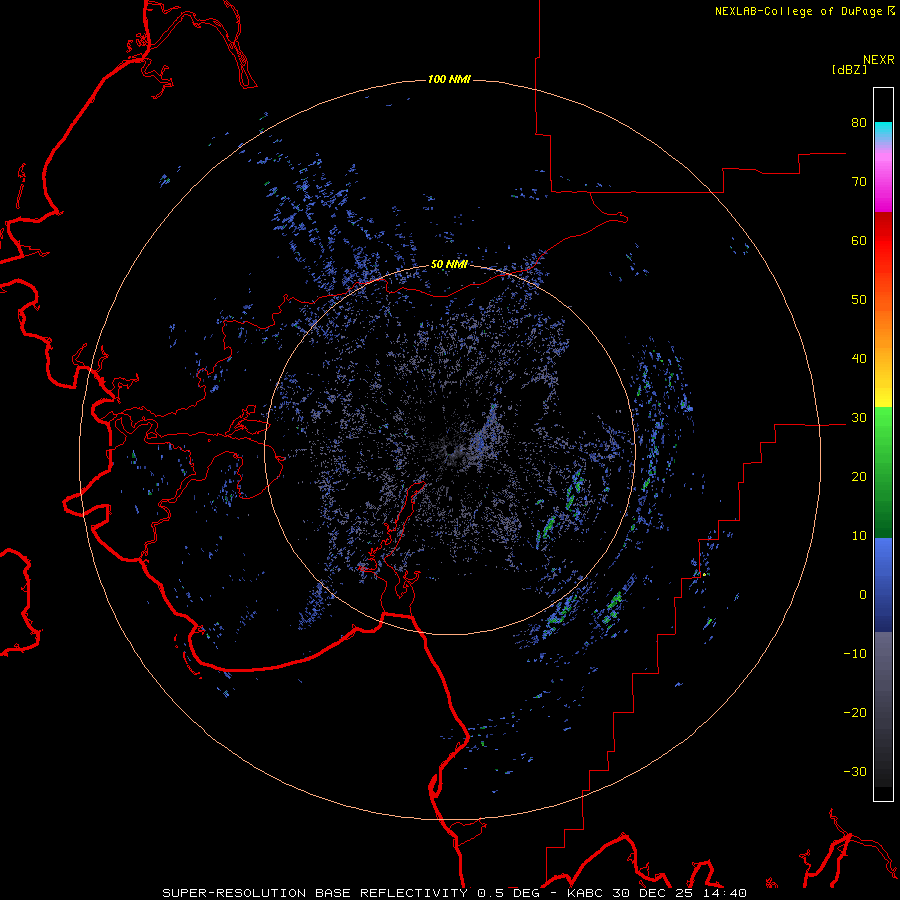Click the 30 value on the dBZ scale
900x900 pixels.
click(859, 418)
